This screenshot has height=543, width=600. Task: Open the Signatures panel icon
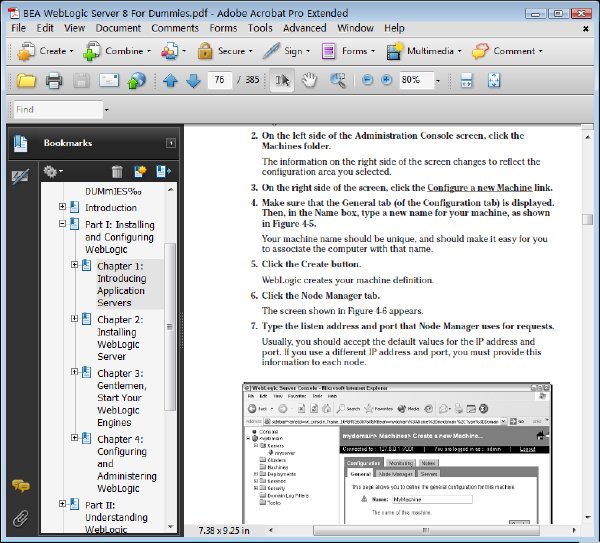coord(20,176)
